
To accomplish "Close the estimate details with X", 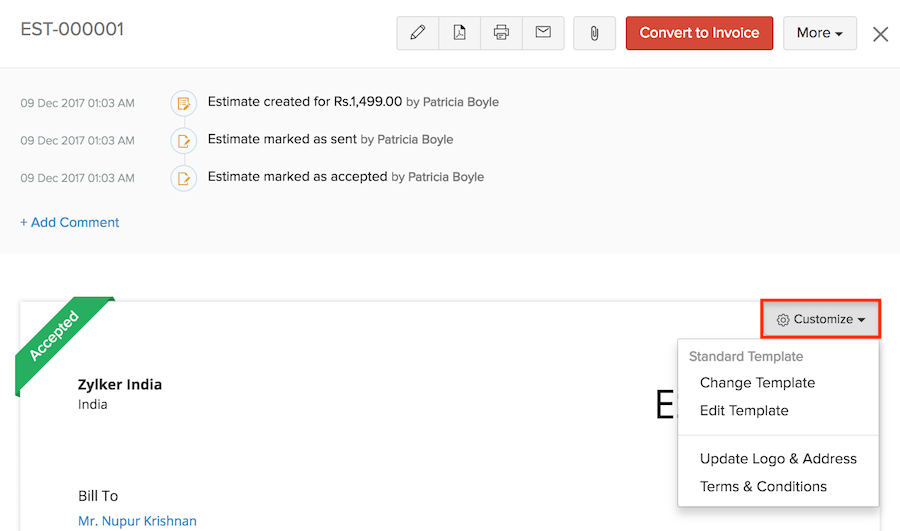I will (x=880, y=34).
